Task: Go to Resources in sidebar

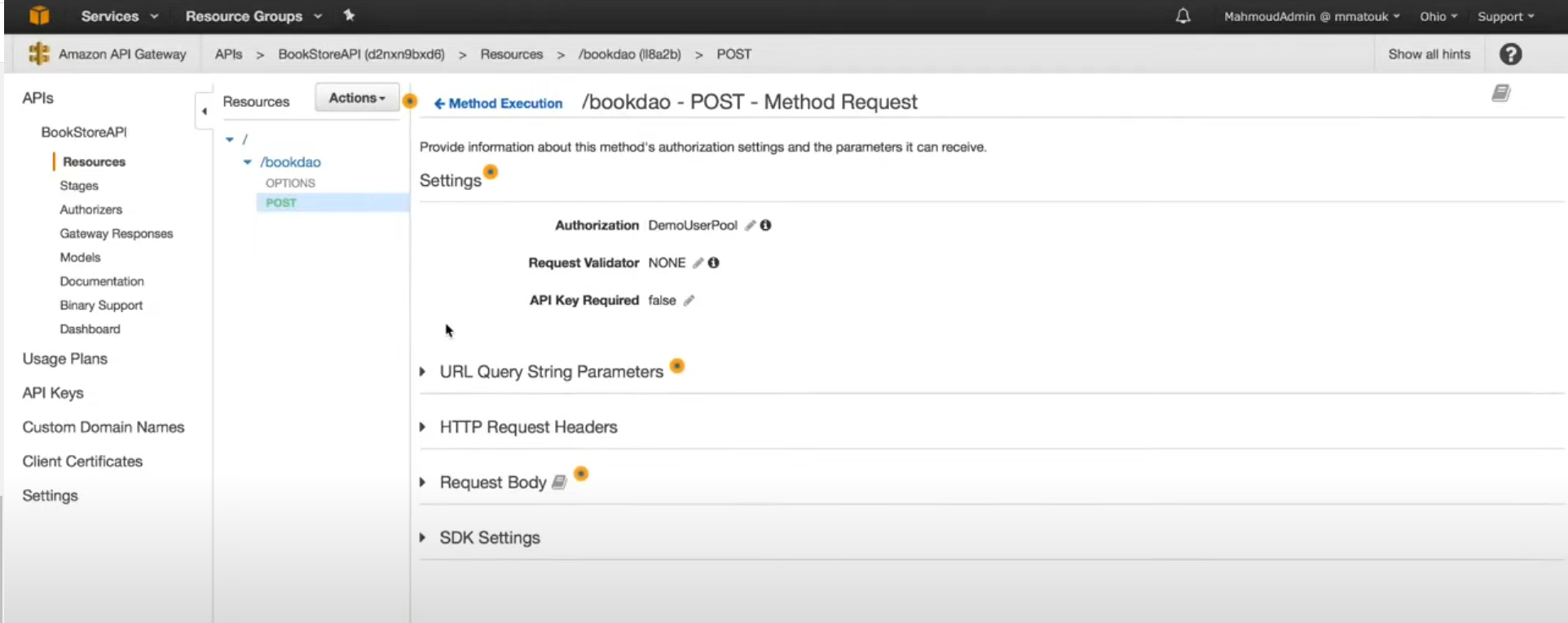Action: click(x=94, y=161)
